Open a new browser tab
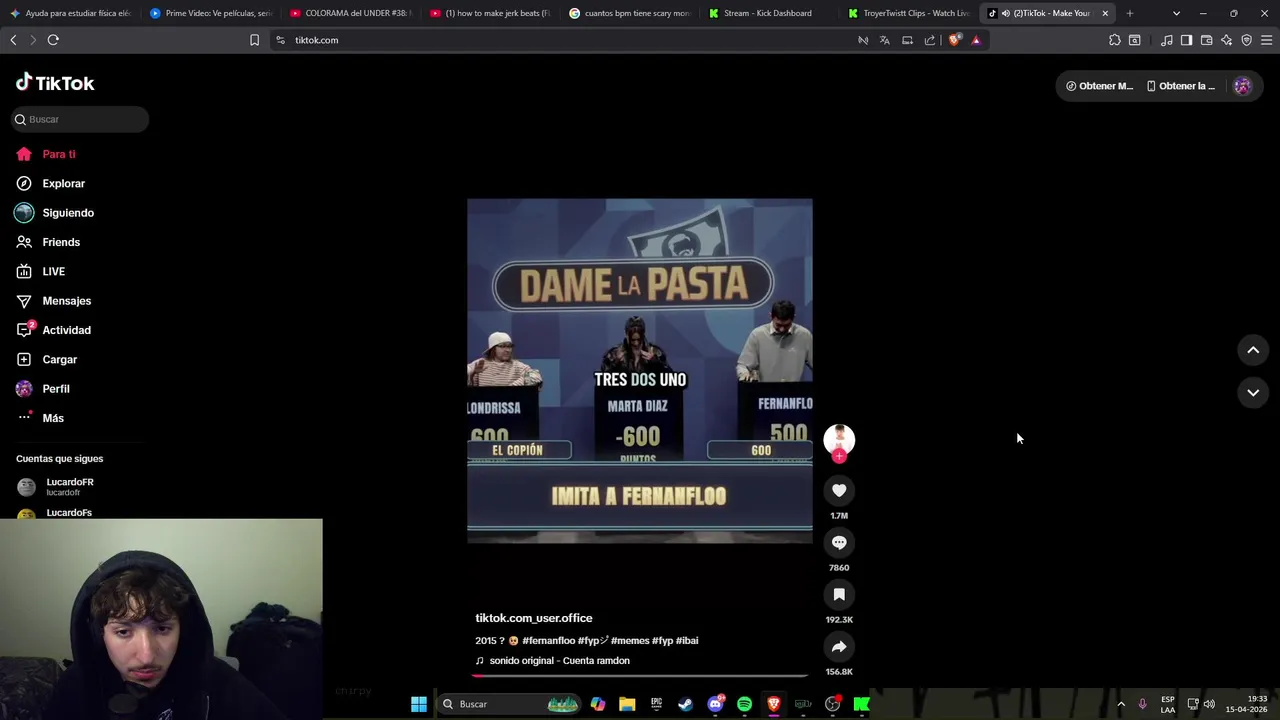This screenshot has width=1280, height=720. coord(1129,13)
